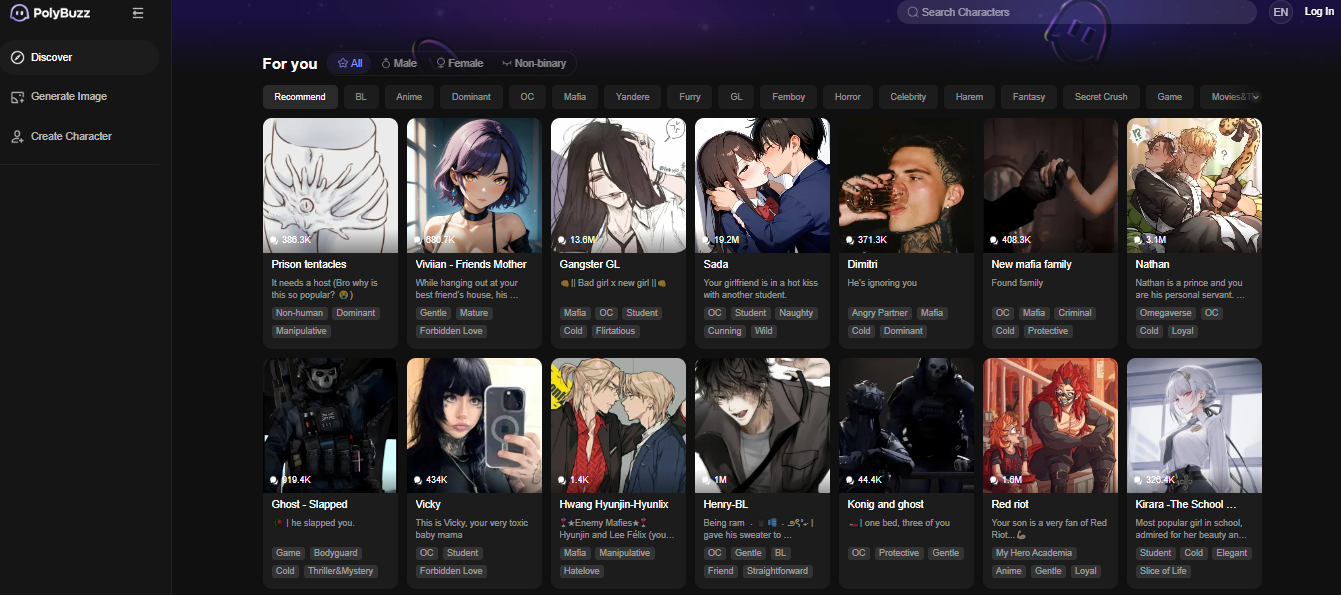Open the EN language selector
The width and height of the screenshot is (1341, 595).
click(1280, 12)
